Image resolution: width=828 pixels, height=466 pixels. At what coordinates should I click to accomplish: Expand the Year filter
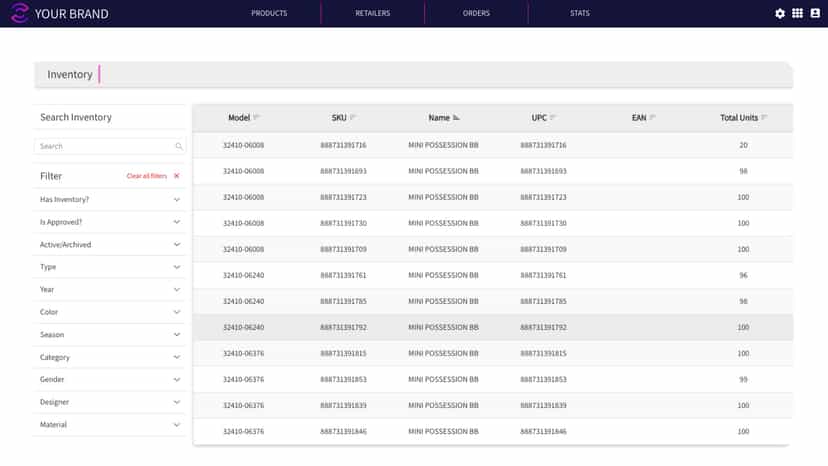(x=110, y=290)
